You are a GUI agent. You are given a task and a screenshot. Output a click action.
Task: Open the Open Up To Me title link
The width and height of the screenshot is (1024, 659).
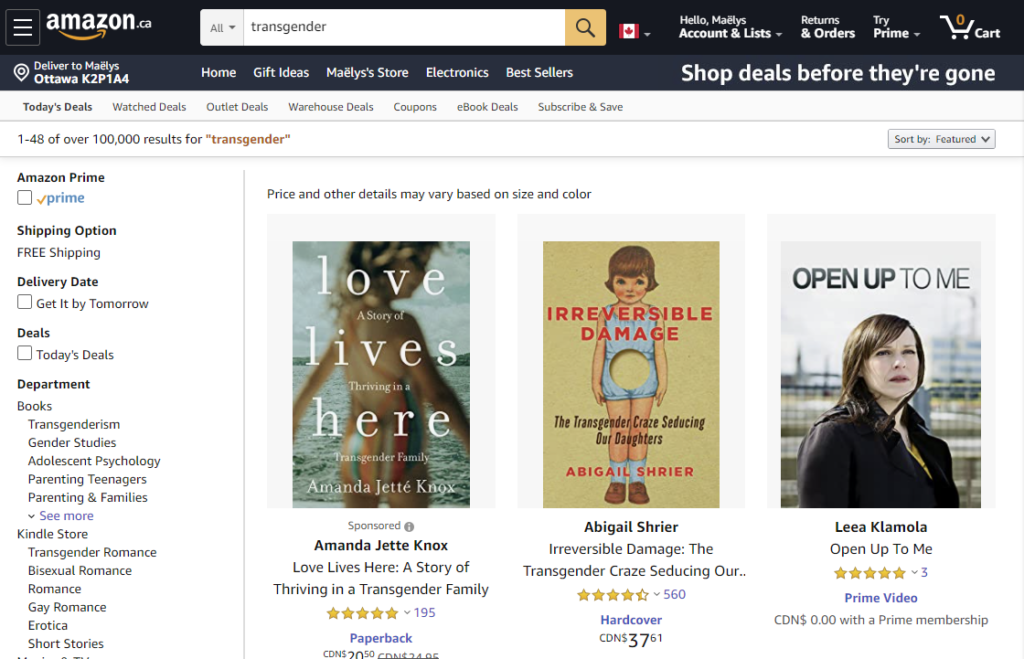tap(881, 549)
